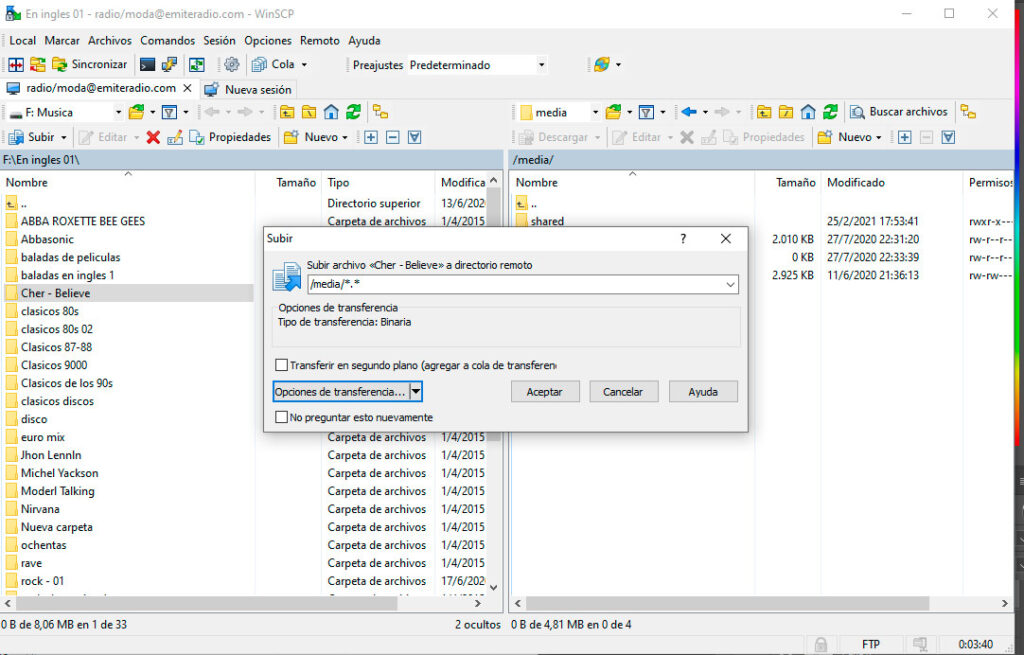
Task: Click the keep remote directory up to date icon
Action: pyautogui.click(x=197, y=65)
